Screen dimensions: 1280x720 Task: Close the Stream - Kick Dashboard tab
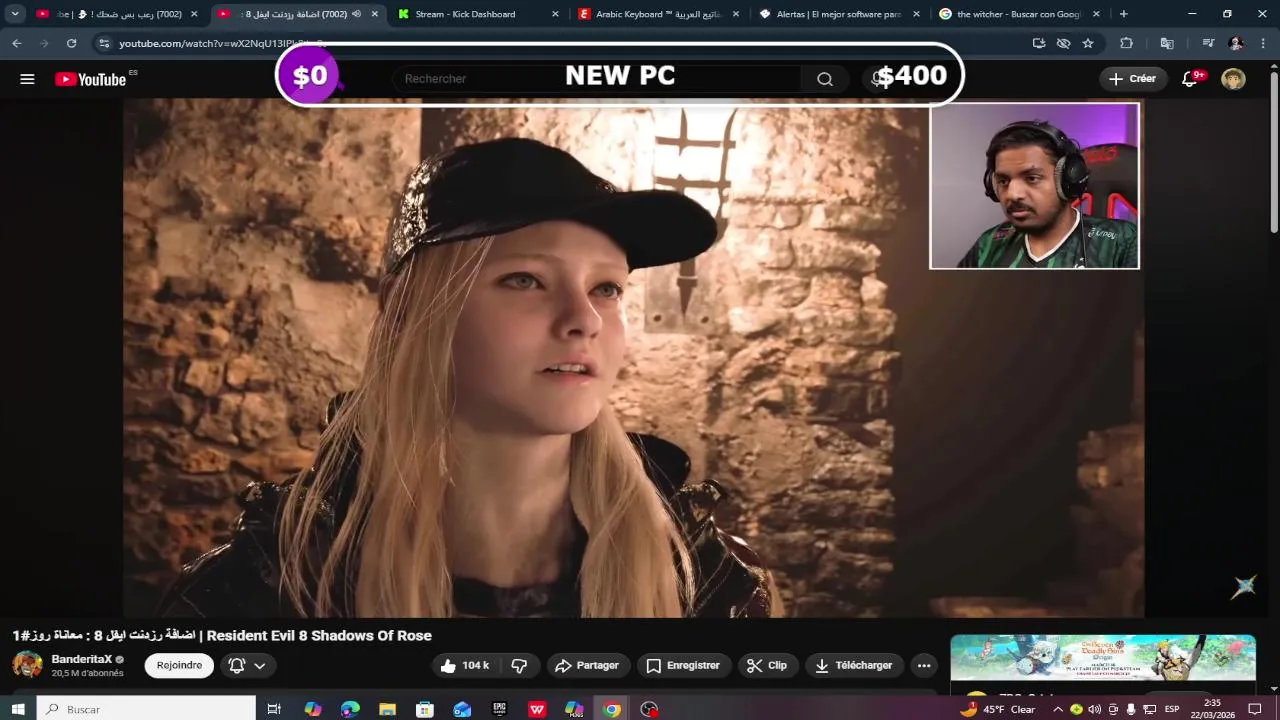pos(555,14)
